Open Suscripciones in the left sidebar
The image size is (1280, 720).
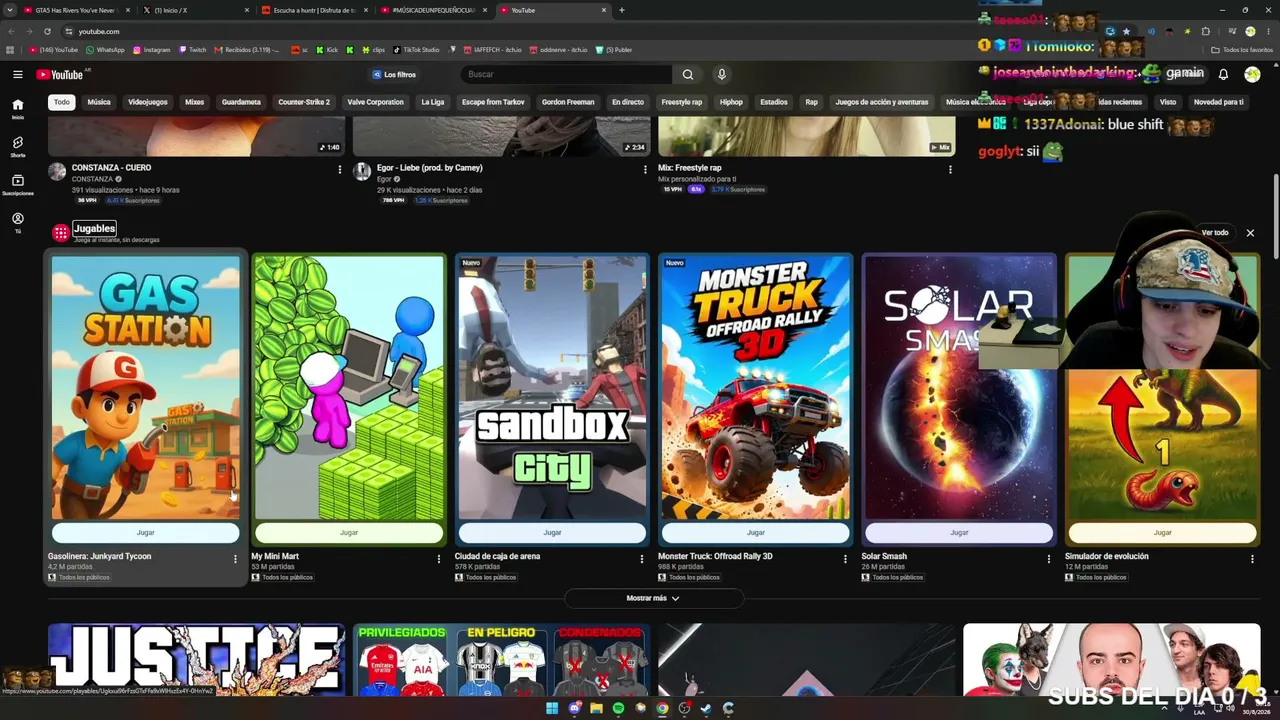(18, 184)
